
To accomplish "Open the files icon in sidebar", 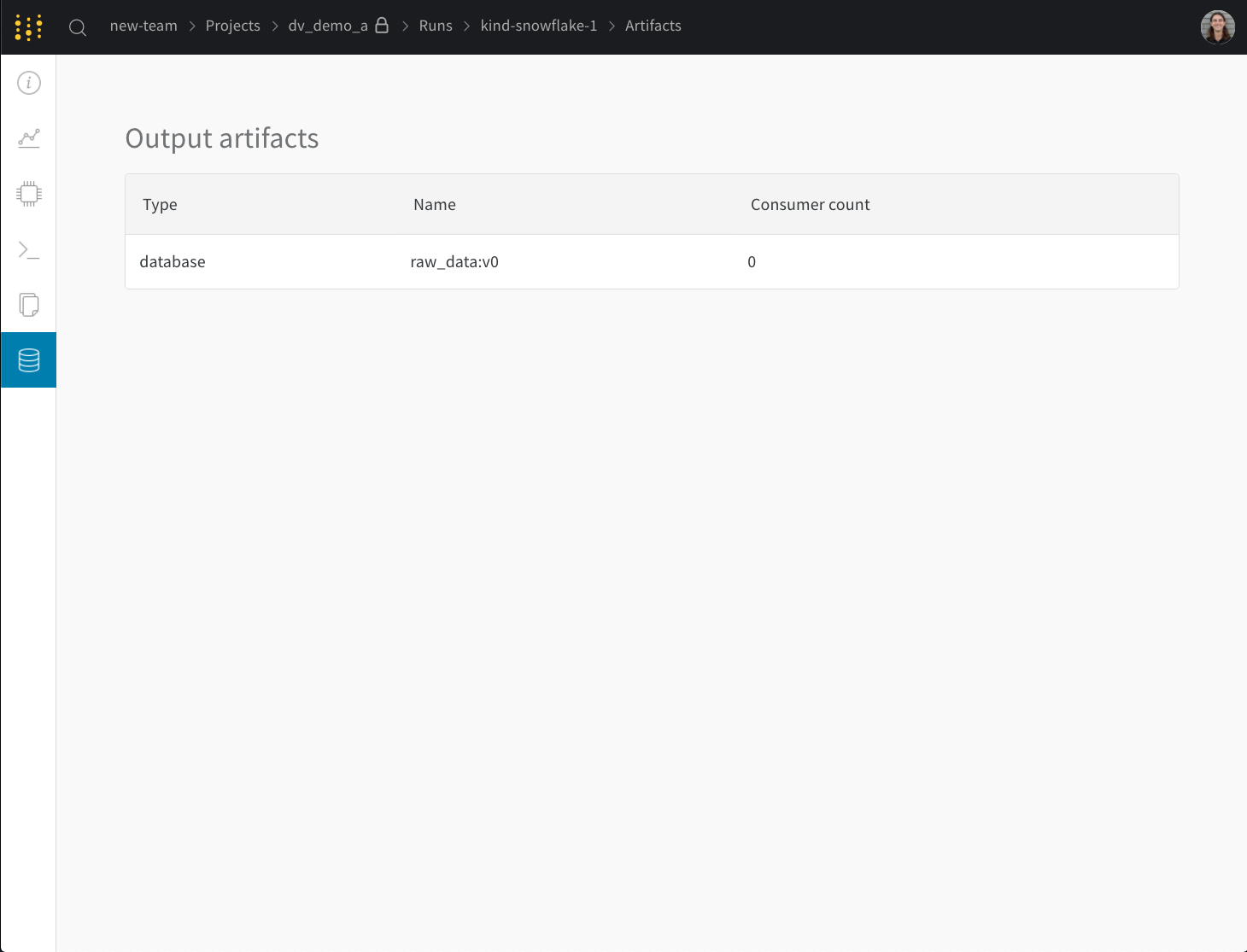I will [29, 305].
